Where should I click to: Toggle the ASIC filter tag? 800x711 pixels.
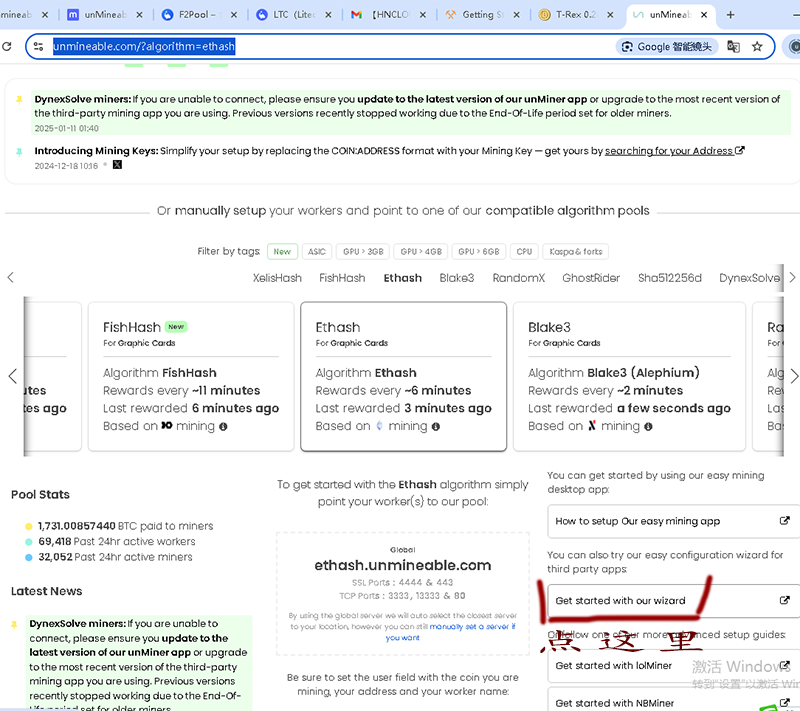[316, 252]
